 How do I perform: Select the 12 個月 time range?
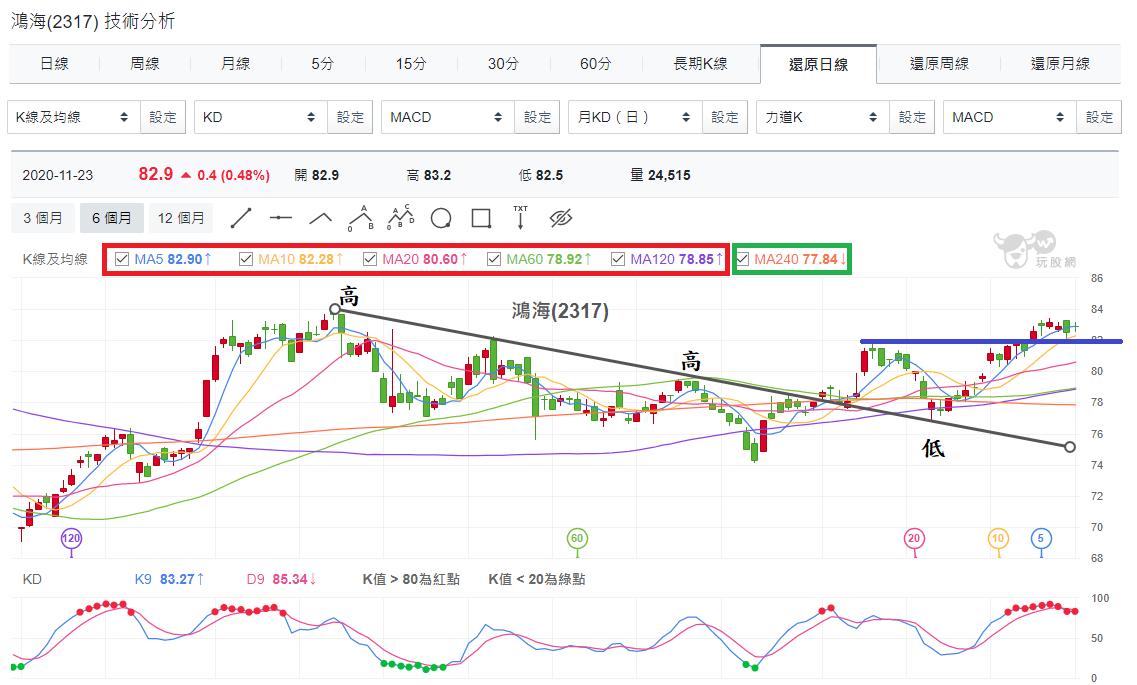pyautogui.click(x=181, y=218)
